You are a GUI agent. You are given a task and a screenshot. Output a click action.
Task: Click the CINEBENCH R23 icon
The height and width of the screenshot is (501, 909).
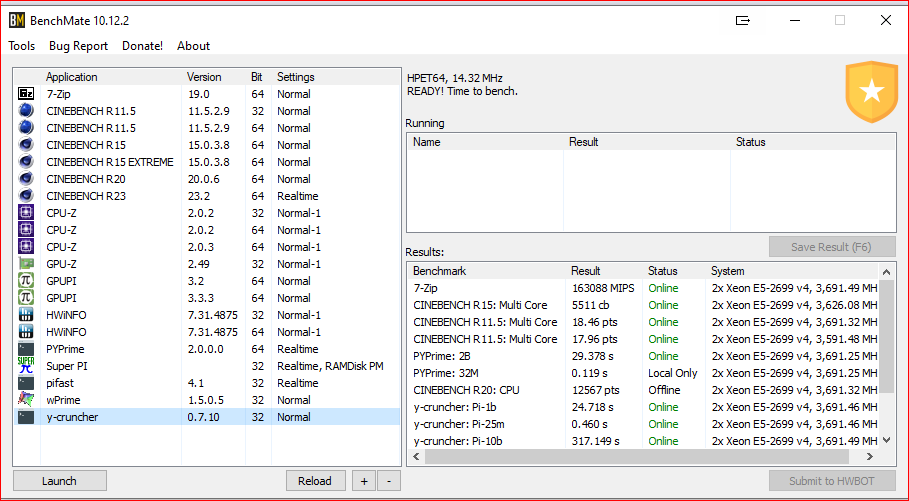(26, 196)
